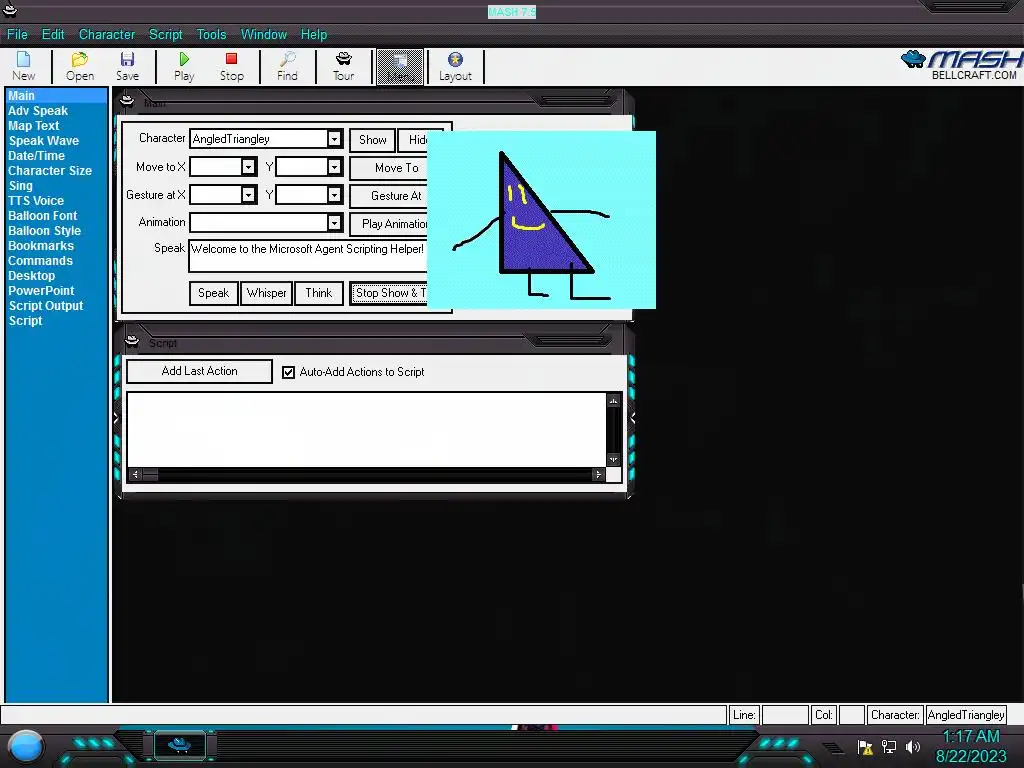Select Map Text in the sidebar

click(33, 126)
